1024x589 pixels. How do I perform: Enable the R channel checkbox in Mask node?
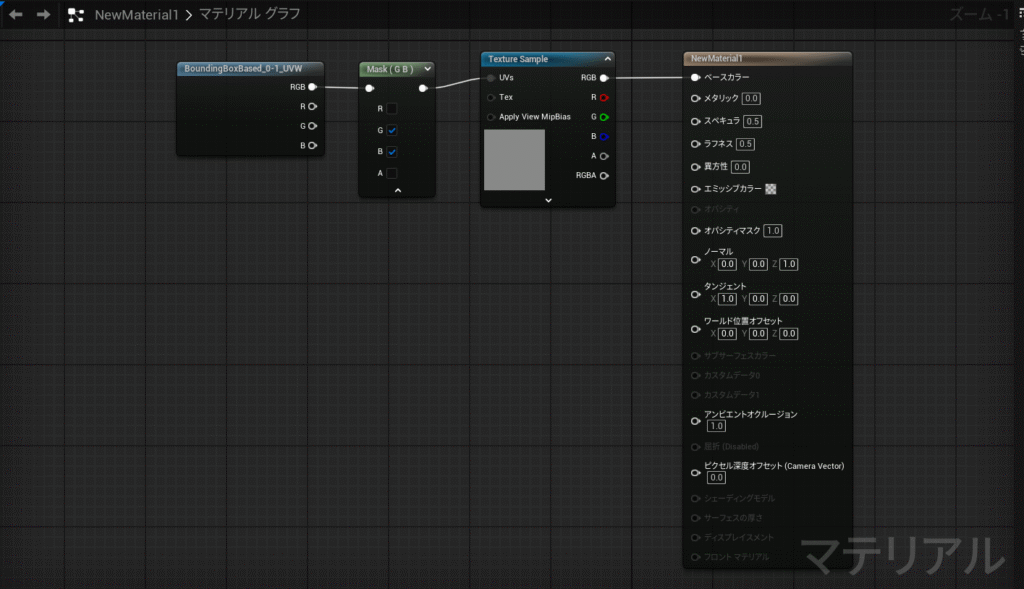tap(392, 109)
